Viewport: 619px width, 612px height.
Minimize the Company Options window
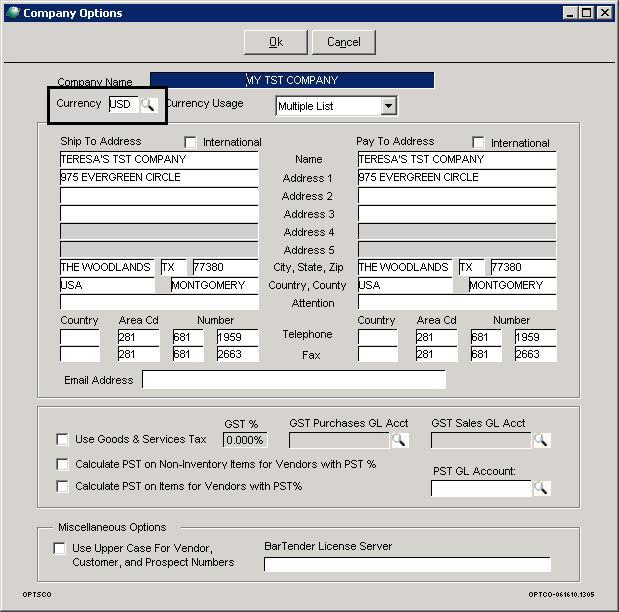click(x=570, y=13)
